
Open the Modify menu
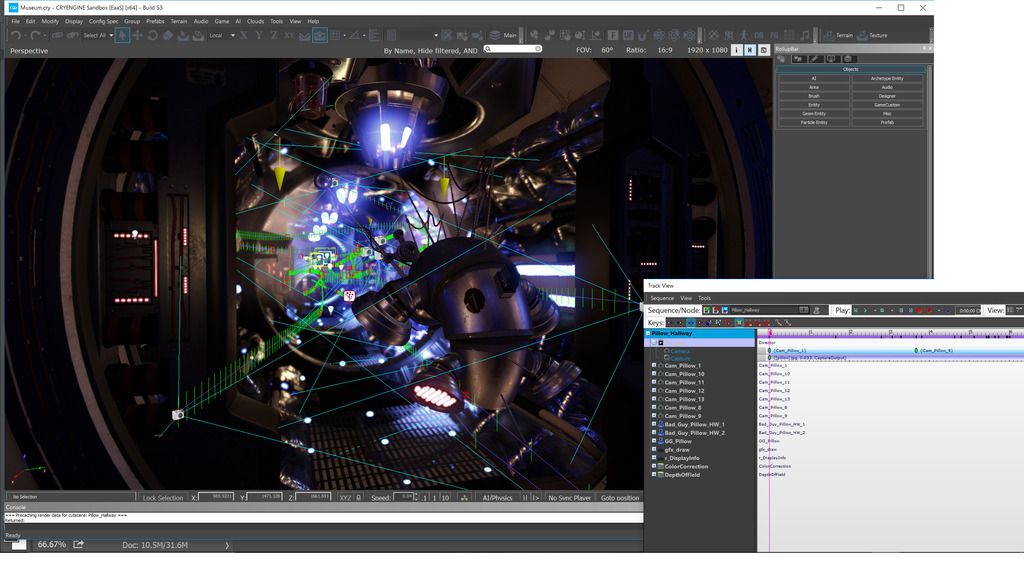point(50,21)
